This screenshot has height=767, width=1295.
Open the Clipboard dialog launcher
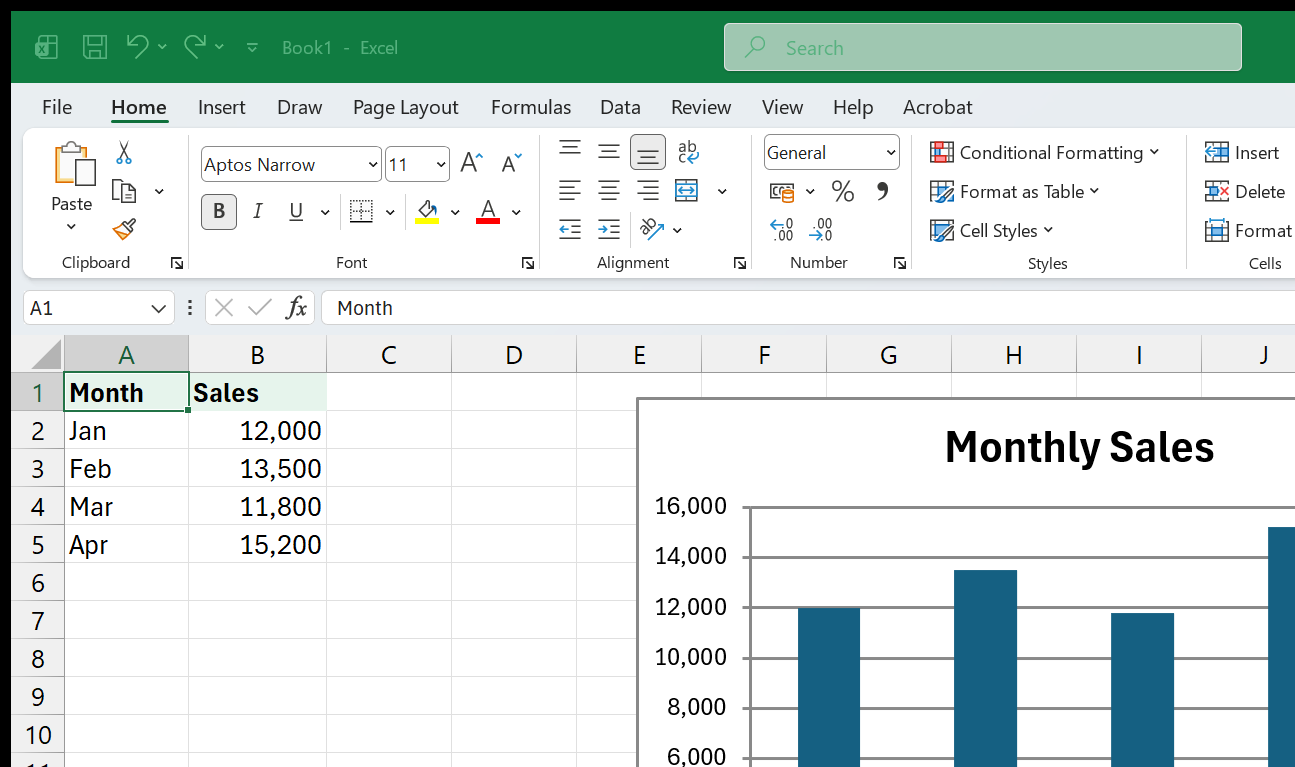(x=177, y=263)
